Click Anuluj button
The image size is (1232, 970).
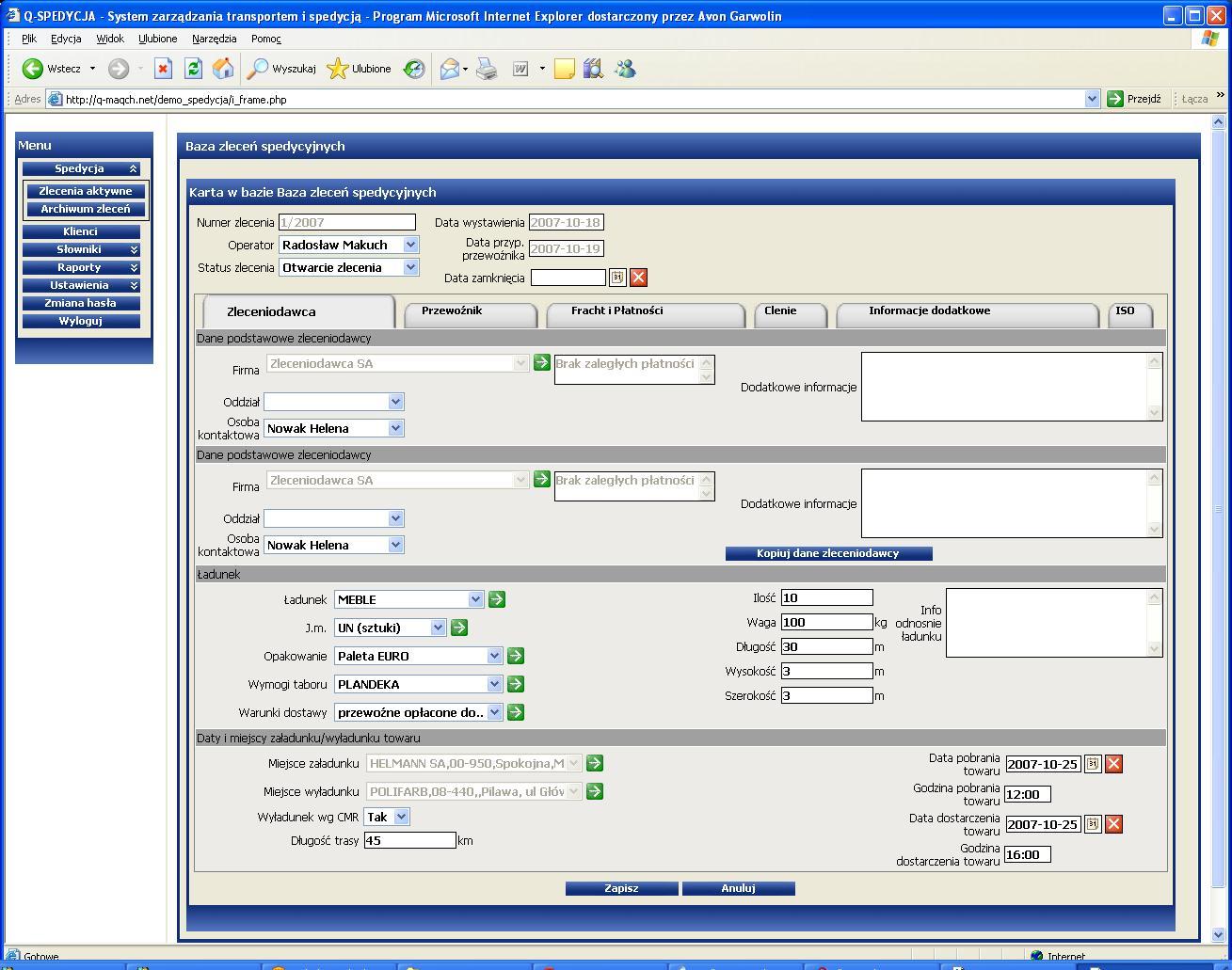[738, 888]
